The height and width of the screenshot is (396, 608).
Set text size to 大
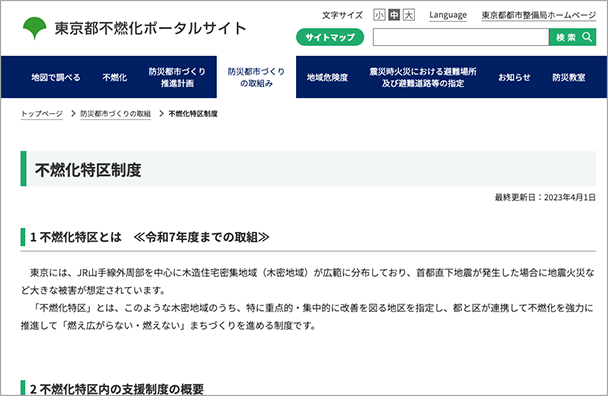(x=409, y=15)
